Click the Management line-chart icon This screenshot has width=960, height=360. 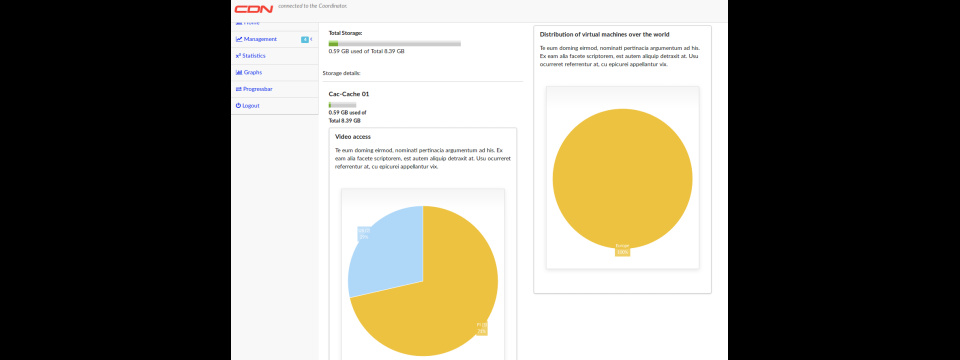tap(239, 39)
